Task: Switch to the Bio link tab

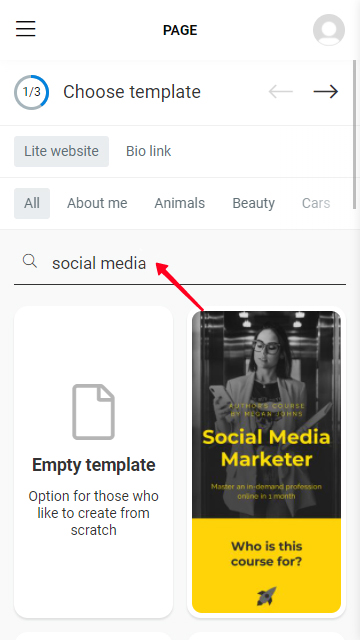Action: 149,151
